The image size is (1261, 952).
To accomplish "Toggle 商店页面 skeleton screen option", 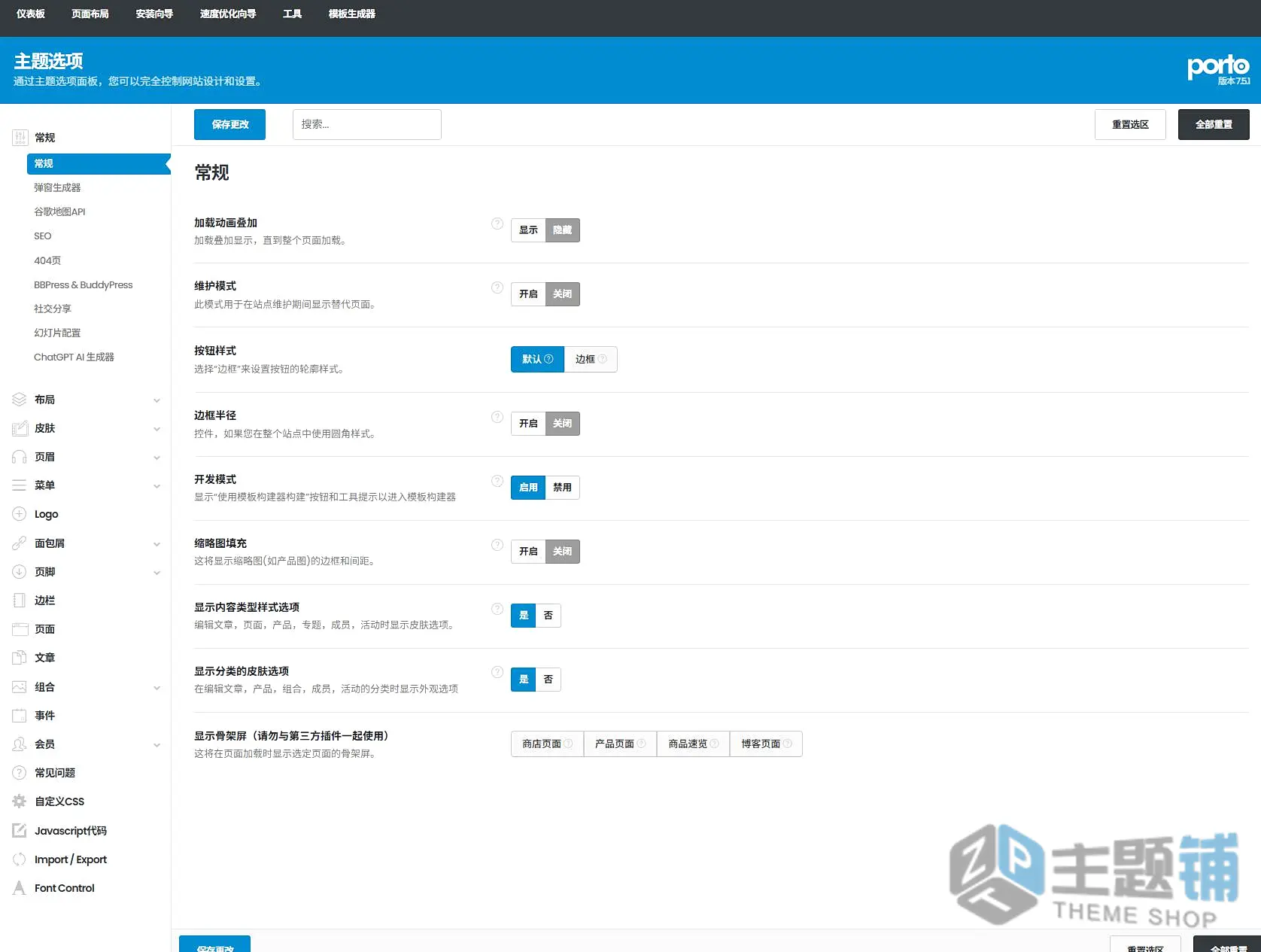I will click(547, 744).
